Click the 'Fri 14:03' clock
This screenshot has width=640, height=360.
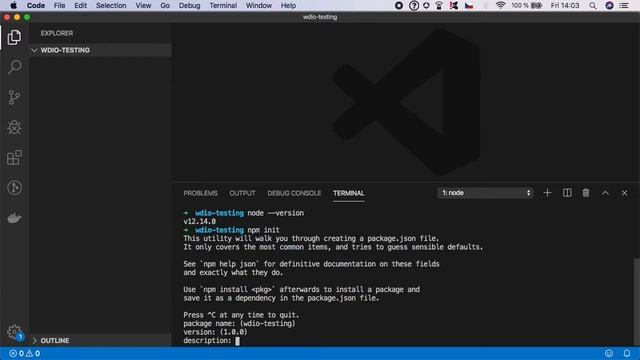click(x=565, y=6)
